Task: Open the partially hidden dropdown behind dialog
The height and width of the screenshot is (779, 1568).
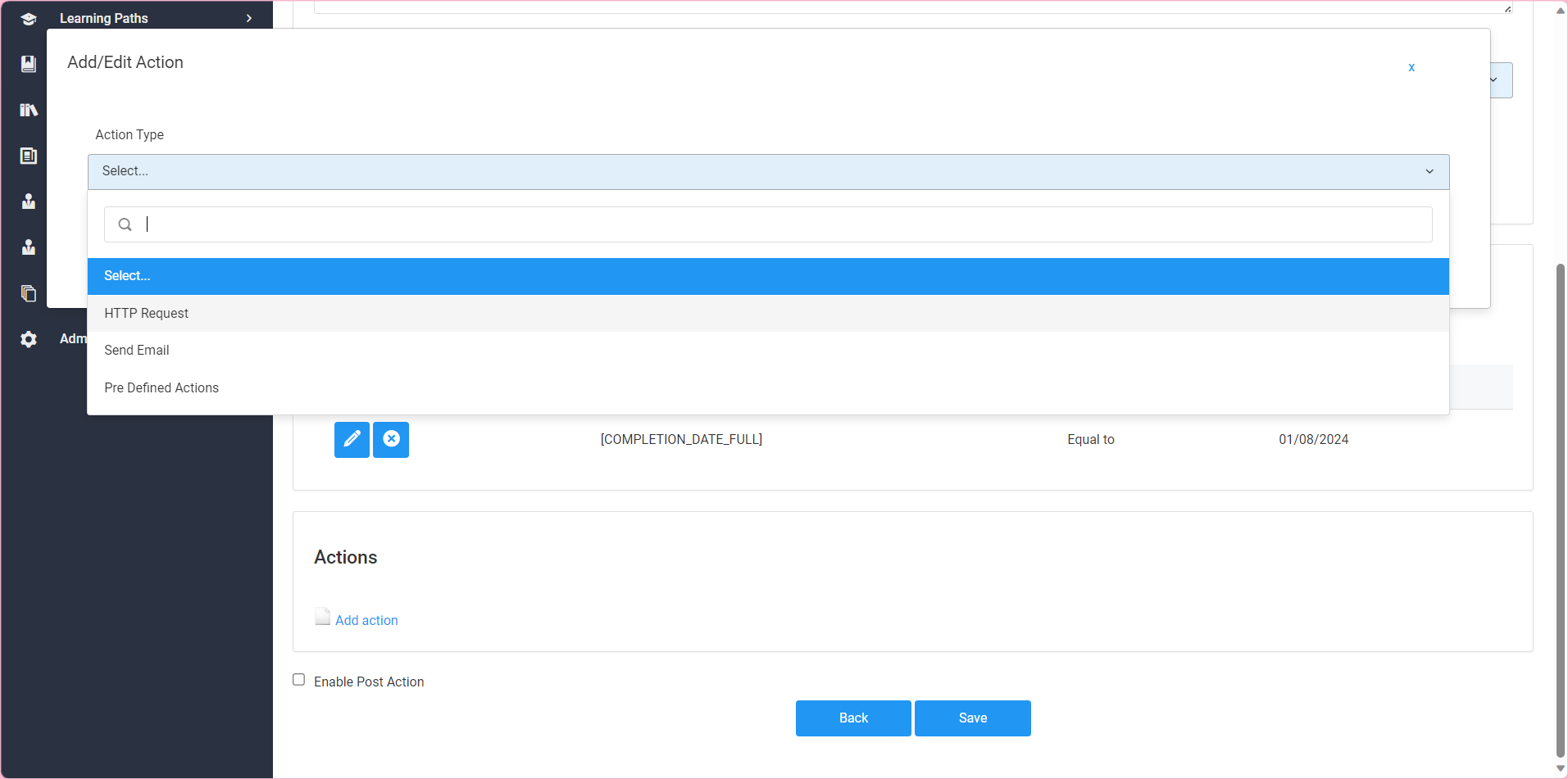Action: (x=1501, y=80)
